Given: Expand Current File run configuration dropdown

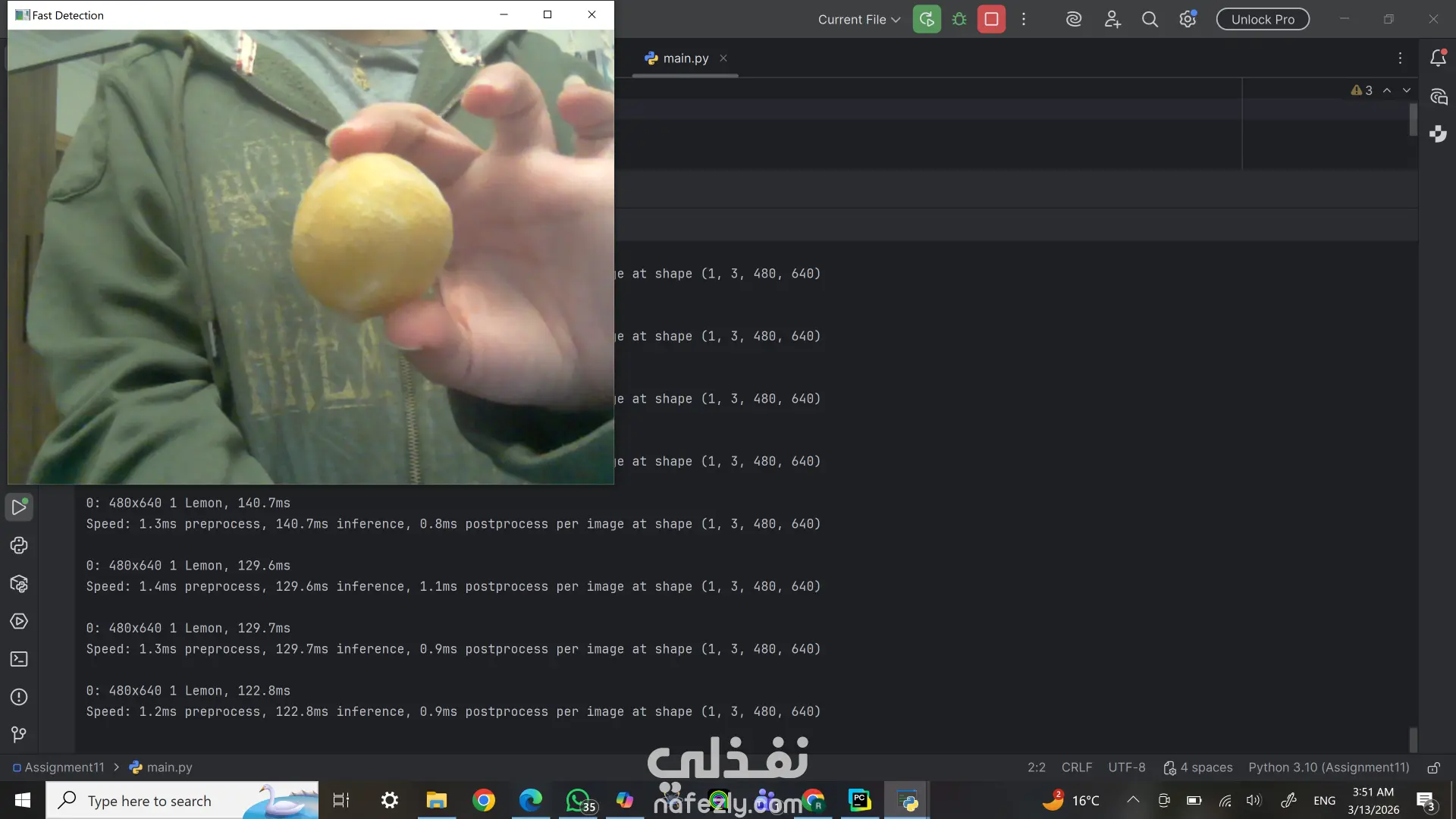Looking at the screenshot, I should point(858,20).
